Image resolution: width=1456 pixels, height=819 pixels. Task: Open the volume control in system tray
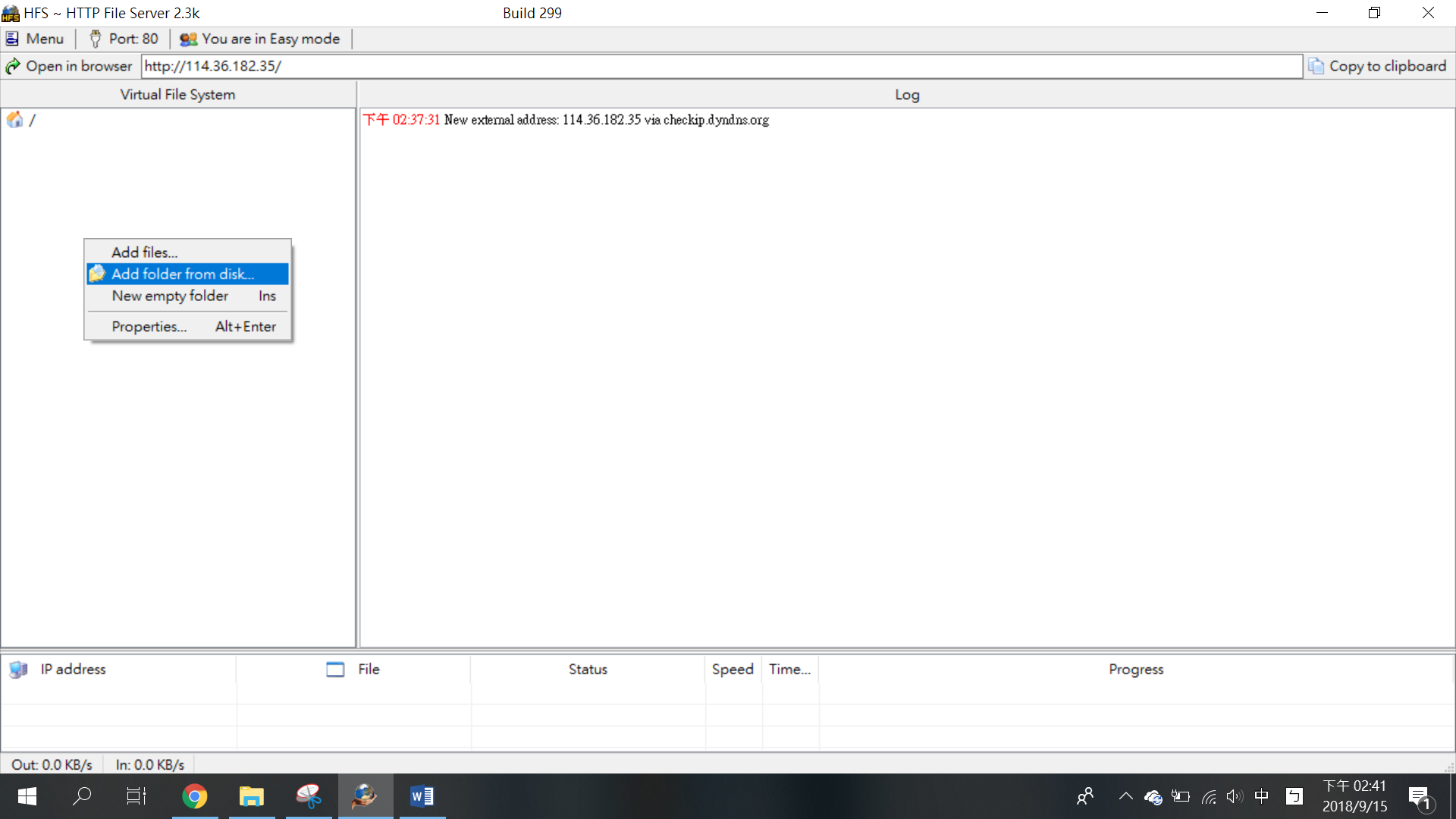coord(1235,796)
